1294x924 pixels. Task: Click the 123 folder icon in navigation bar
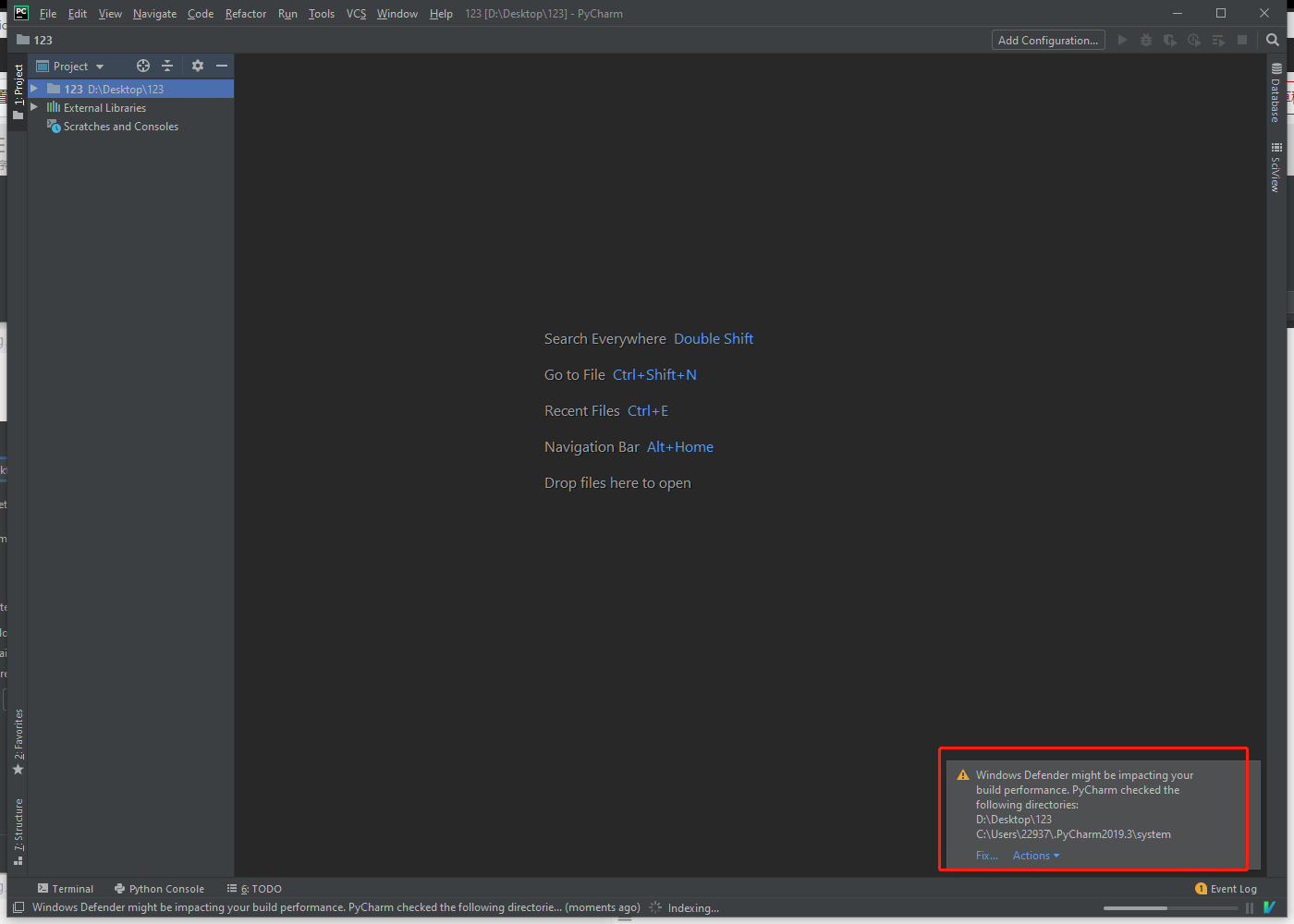pyautogui.click(x=23, y=40)
